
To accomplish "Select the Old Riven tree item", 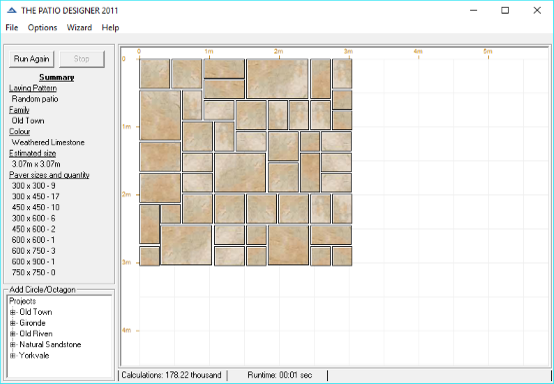I will [36, 334].
